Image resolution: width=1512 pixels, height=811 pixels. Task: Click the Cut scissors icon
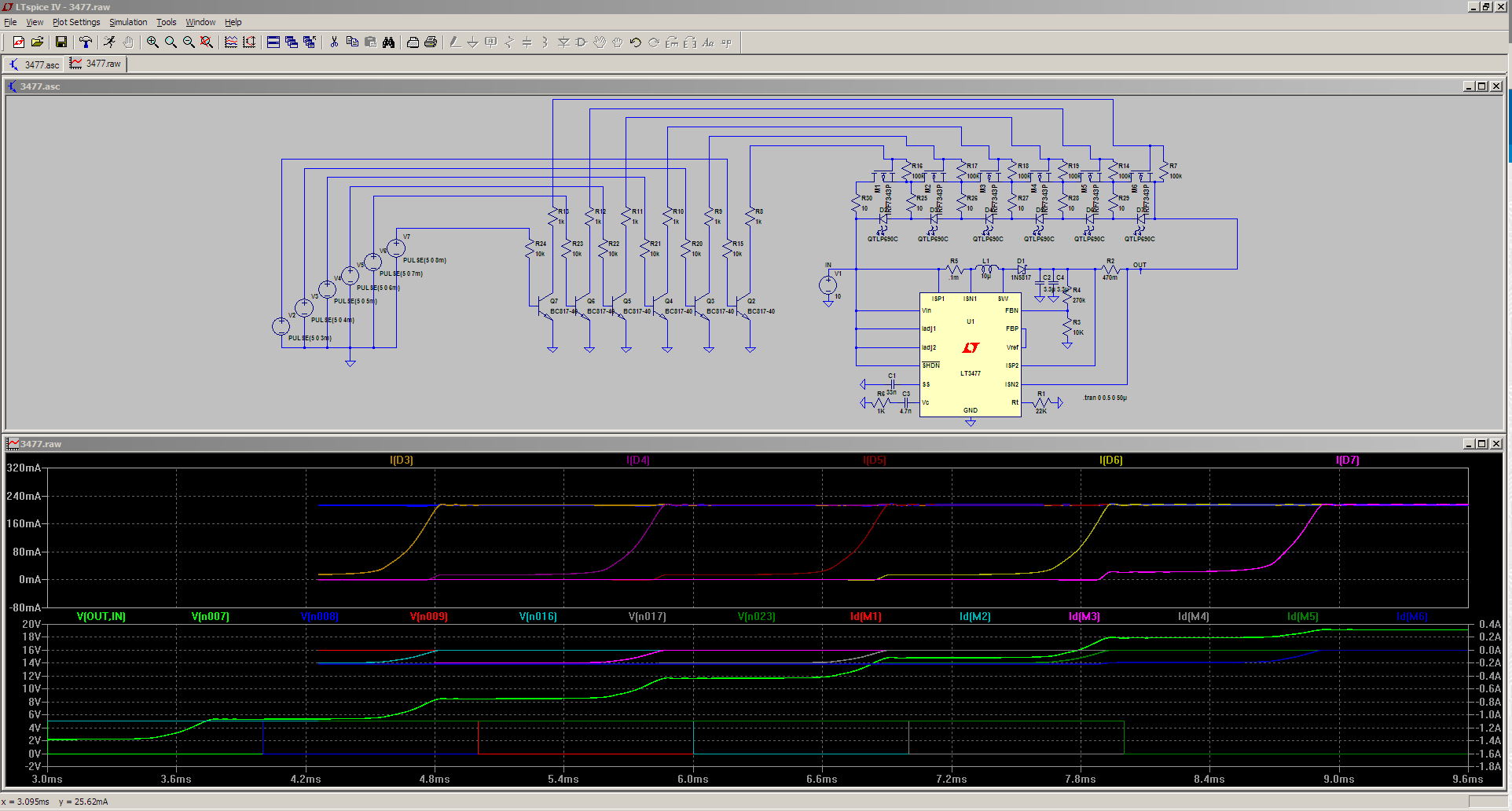334,42
